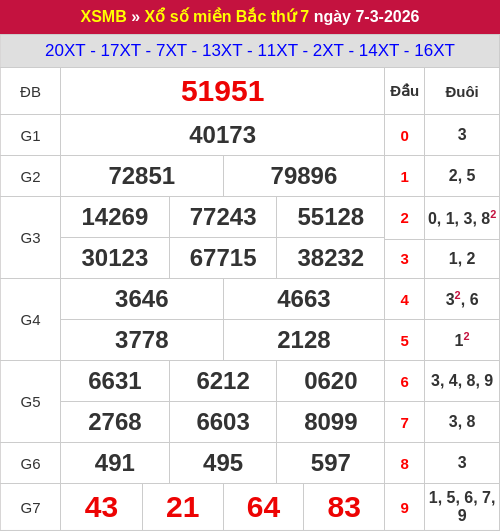Click the G2 row label
The height and width of the screenshot is (531, 500).
[30, 177]
